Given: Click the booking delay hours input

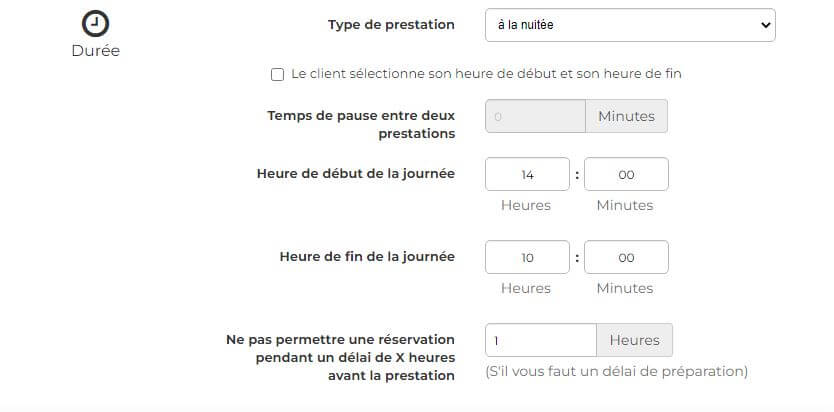Looking at the screenshot, I should (540, 340).
